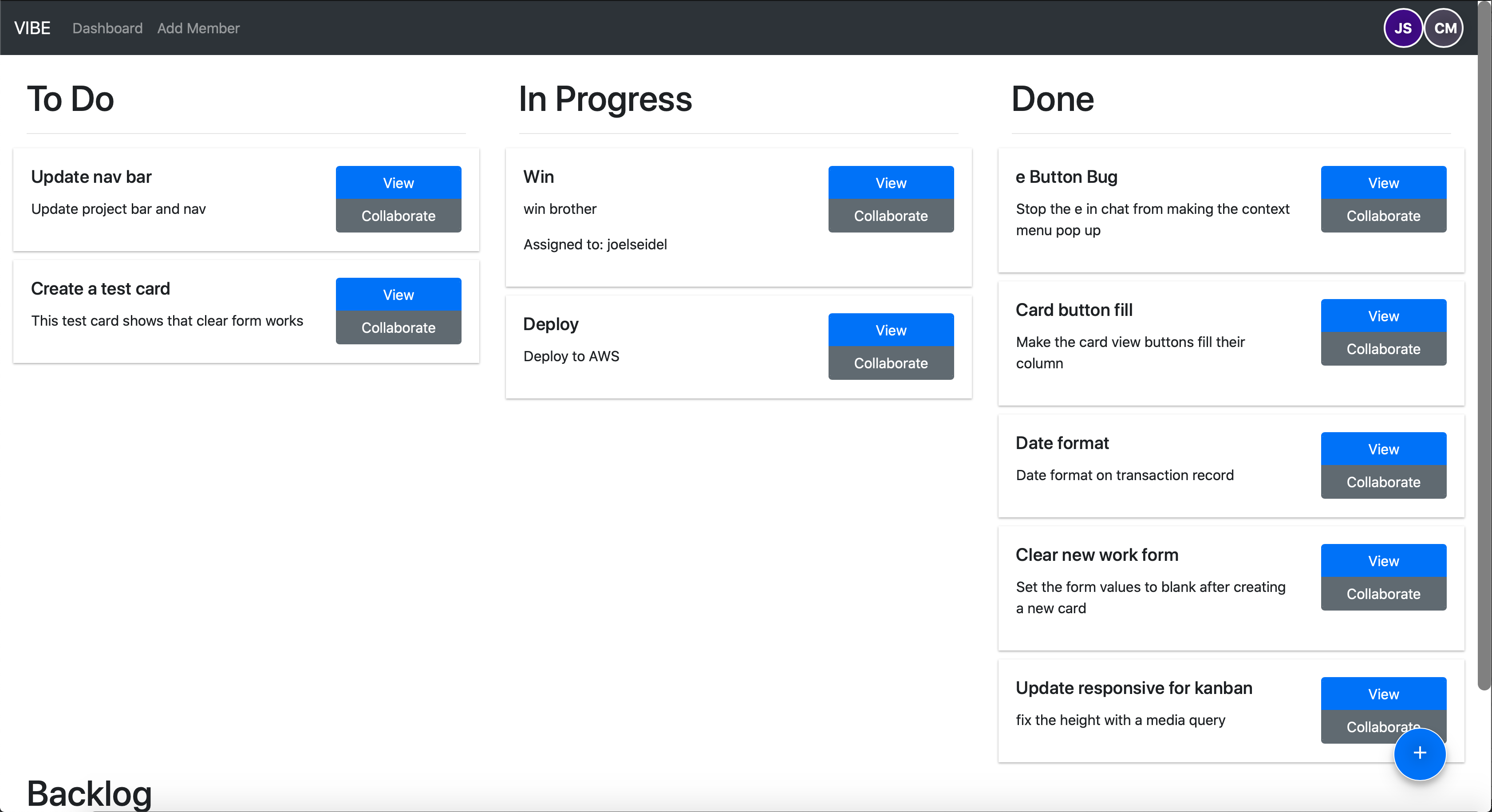Collaborate on Clear new work form card
The height and width of the screenshot is (812, 1492).
[1383, 594]
